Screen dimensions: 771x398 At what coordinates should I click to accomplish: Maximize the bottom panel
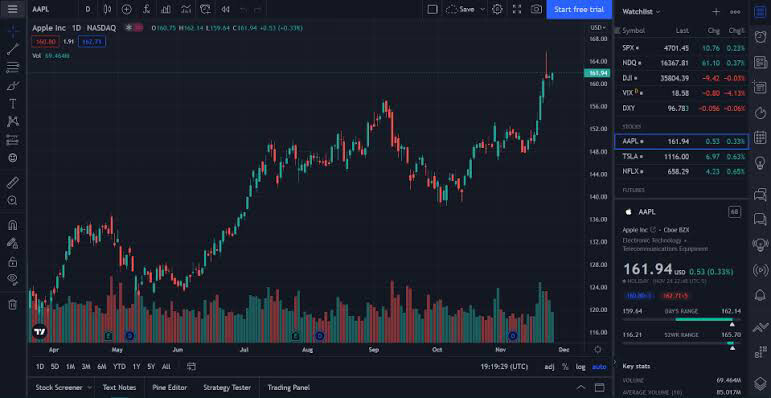click(x=599, y=387)
